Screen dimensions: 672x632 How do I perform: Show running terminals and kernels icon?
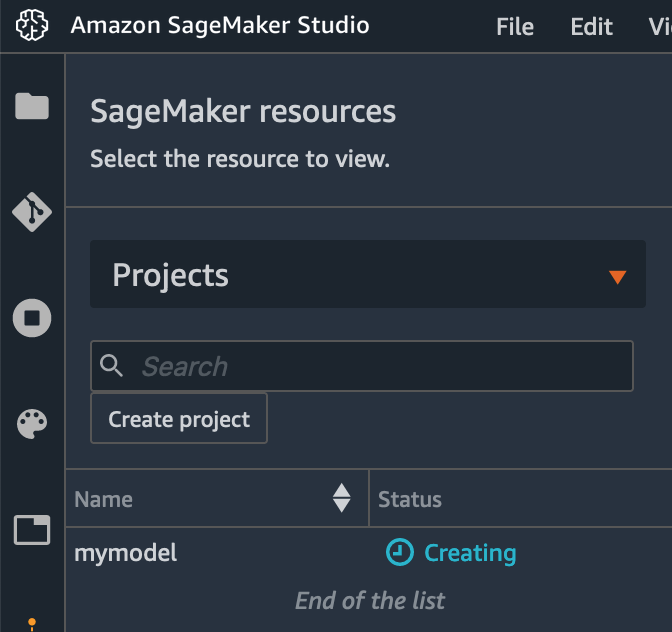click(32, 318)
